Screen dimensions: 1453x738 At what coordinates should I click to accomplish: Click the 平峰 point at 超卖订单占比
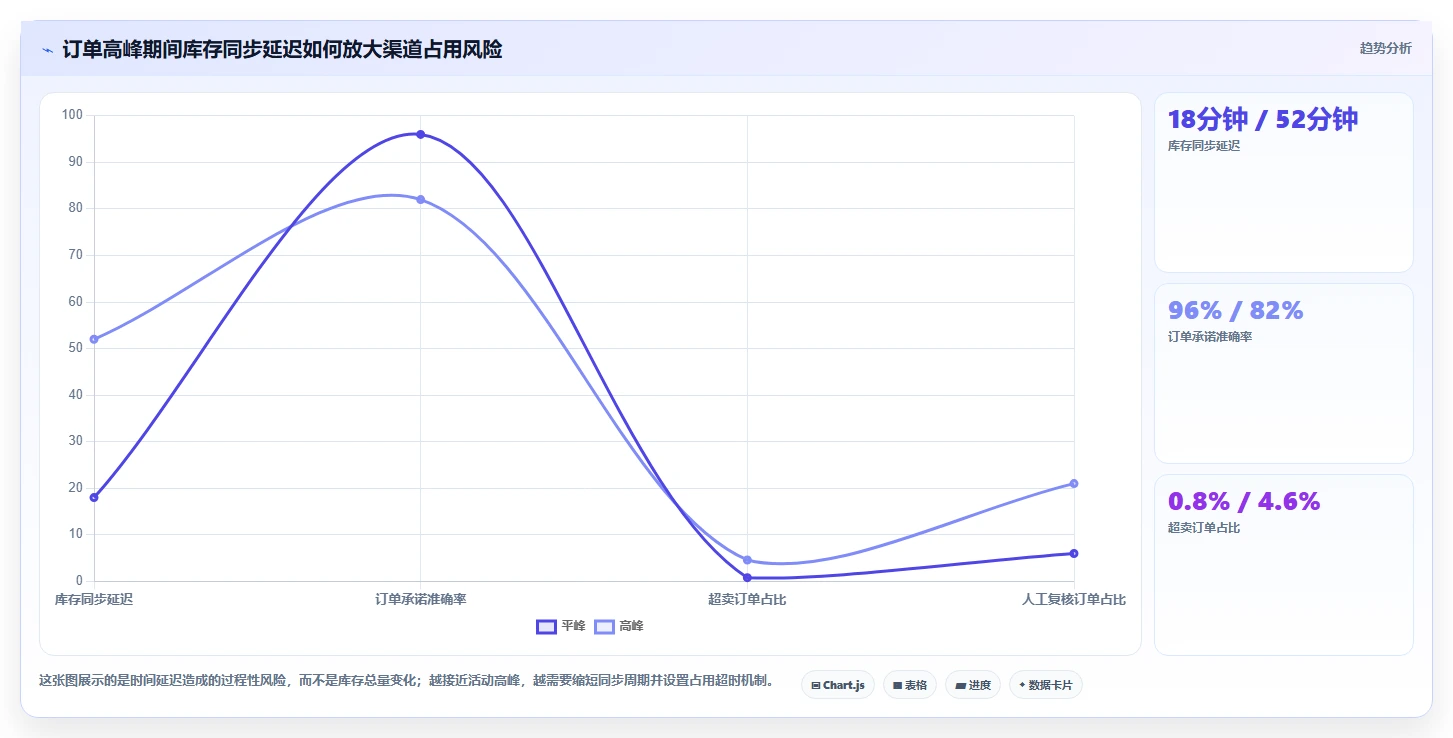click(x=747, y=577)
